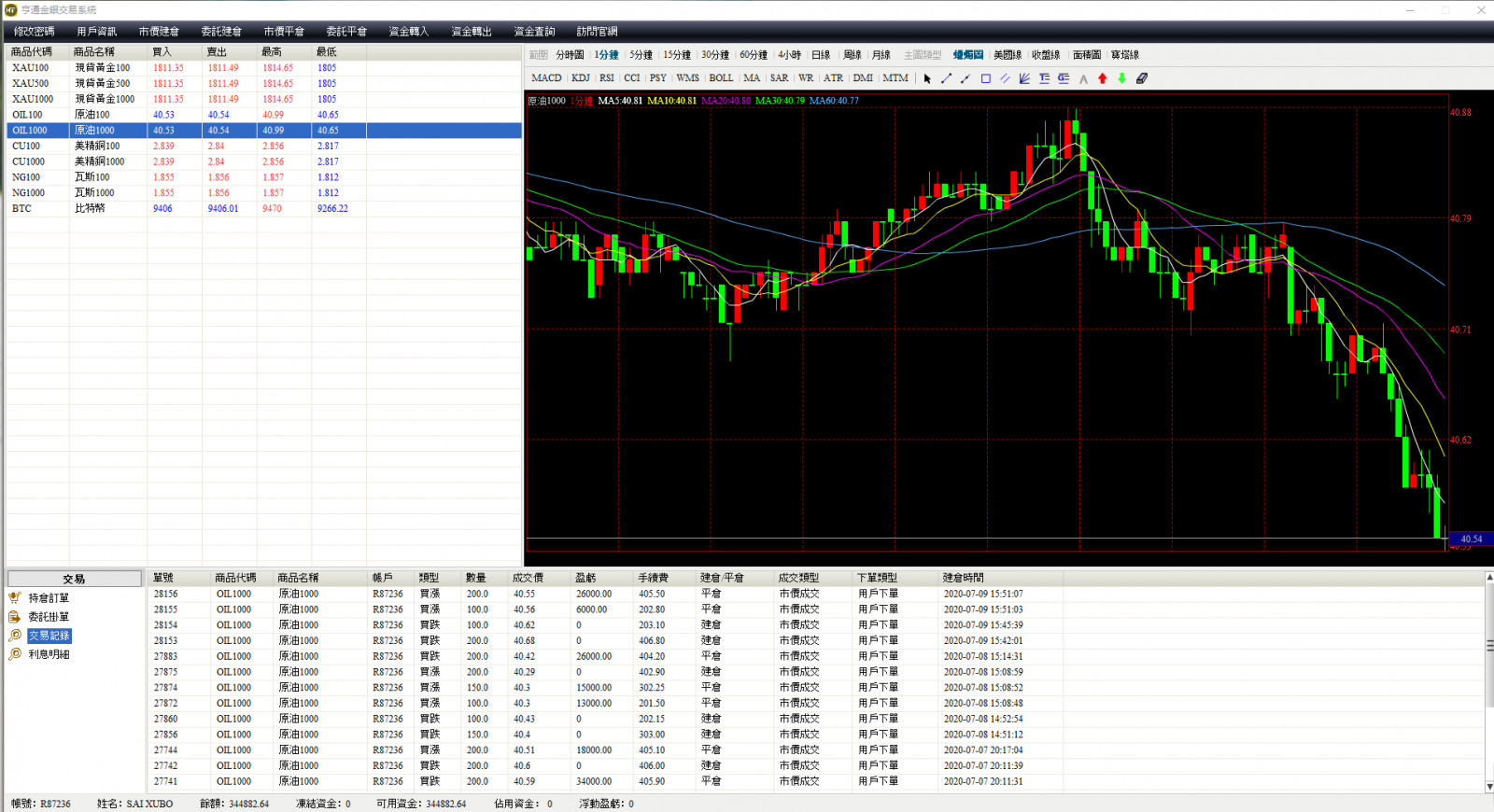This screenshot has height=812, width=1494.
Task: Switch chart to 5分鐘 timeframe
Action: [641, 55]
